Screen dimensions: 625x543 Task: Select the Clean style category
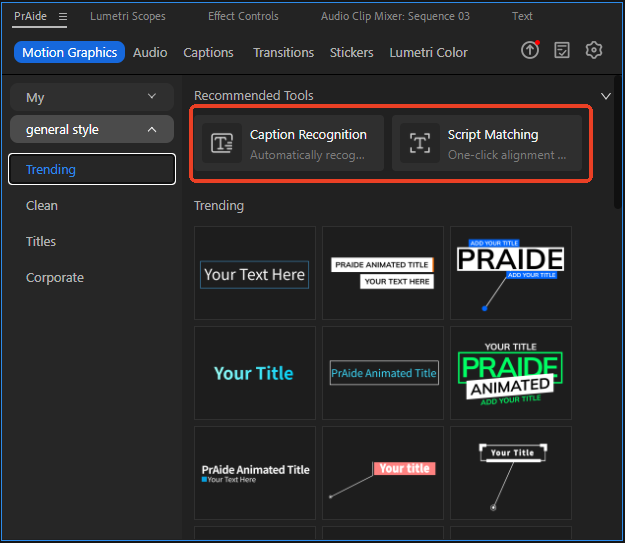point(42,205)
